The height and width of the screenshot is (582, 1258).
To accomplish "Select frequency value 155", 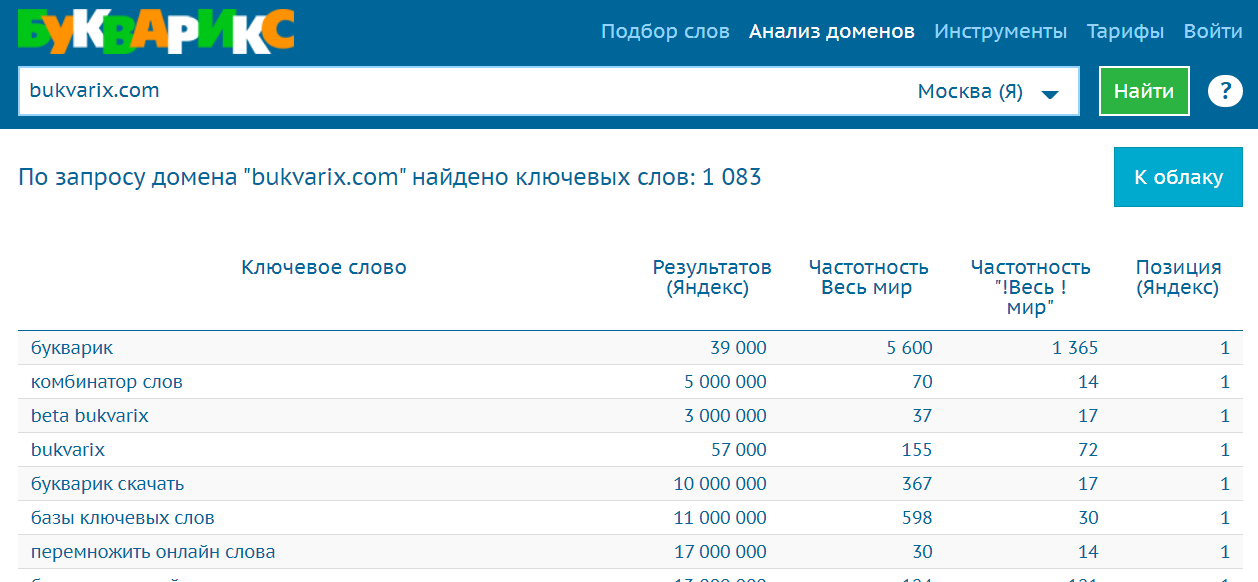I will (x=917, y=450).
